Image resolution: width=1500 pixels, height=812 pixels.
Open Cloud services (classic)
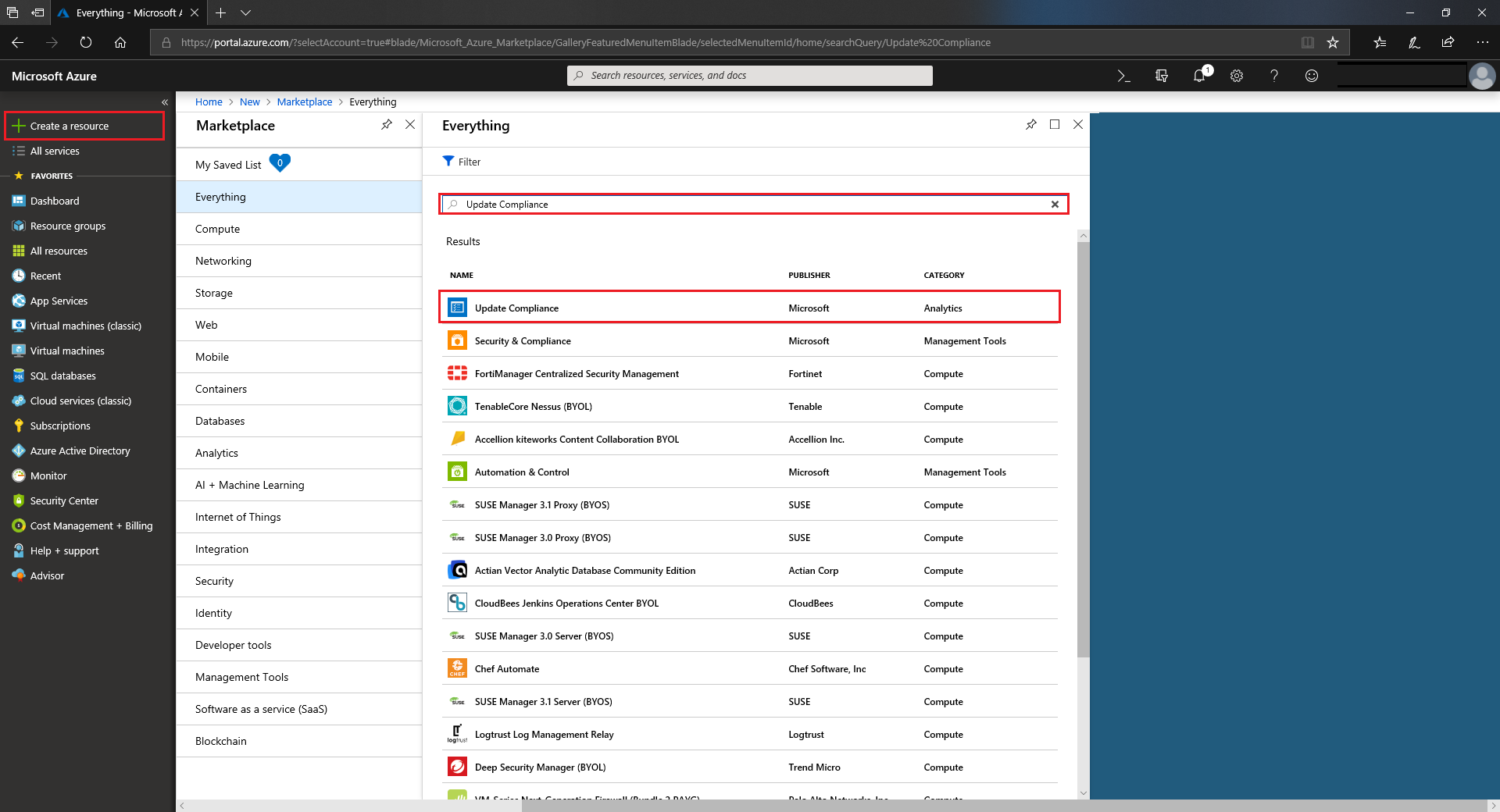click(x=80, y=401)
